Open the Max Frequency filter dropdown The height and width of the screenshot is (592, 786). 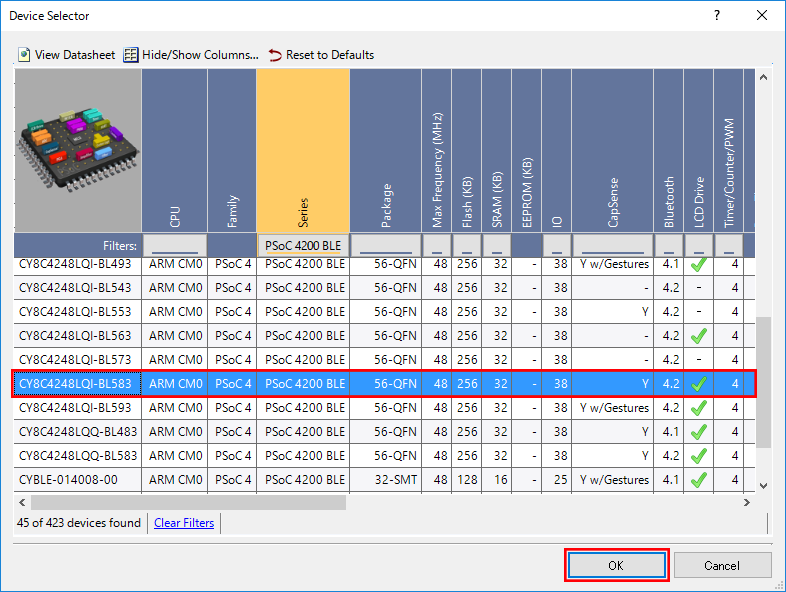coord(437,246)
